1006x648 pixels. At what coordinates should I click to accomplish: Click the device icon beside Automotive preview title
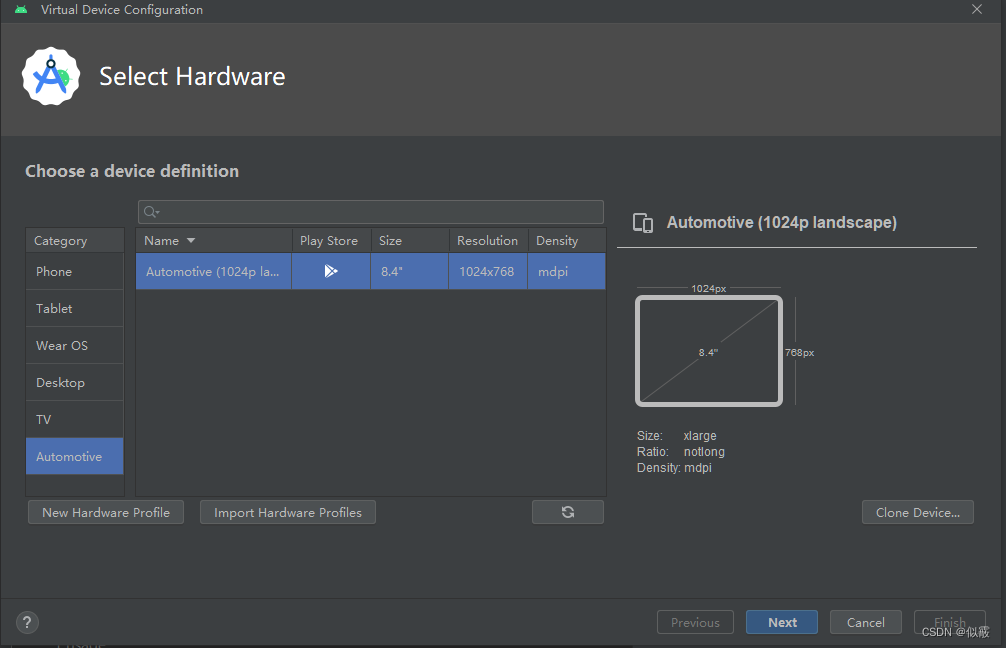643,223
